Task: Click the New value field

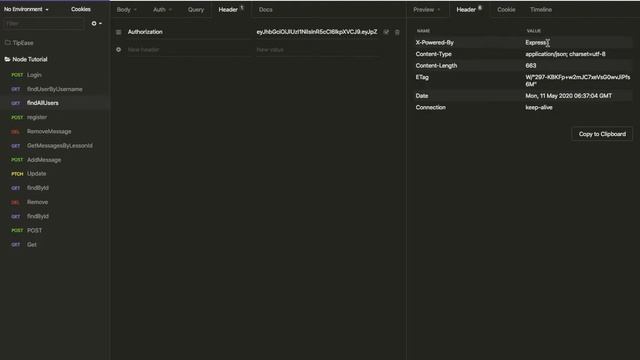Action: point(317,50)
